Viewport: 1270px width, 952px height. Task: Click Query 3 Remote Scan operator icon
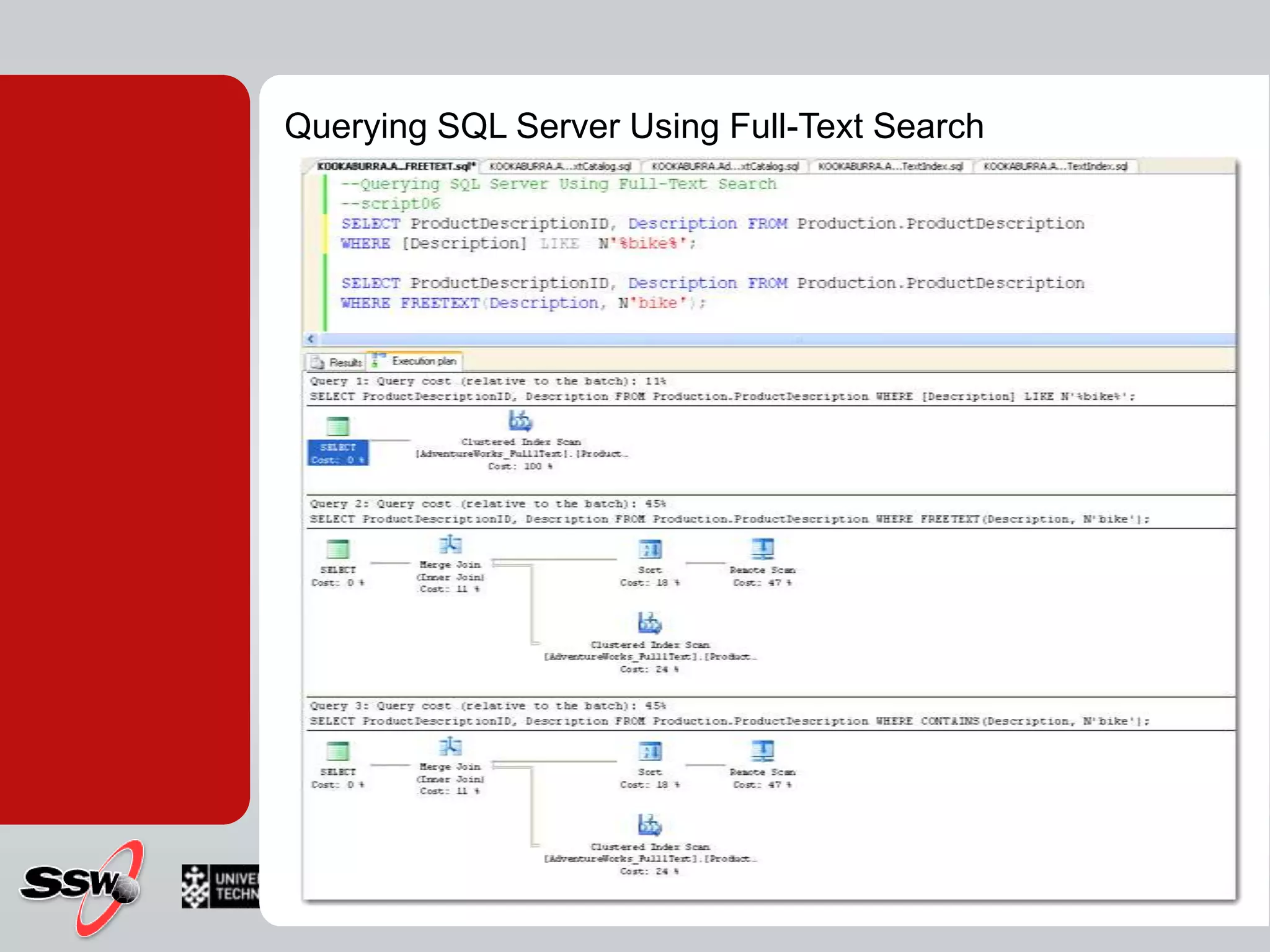click(x=762, y=751)
